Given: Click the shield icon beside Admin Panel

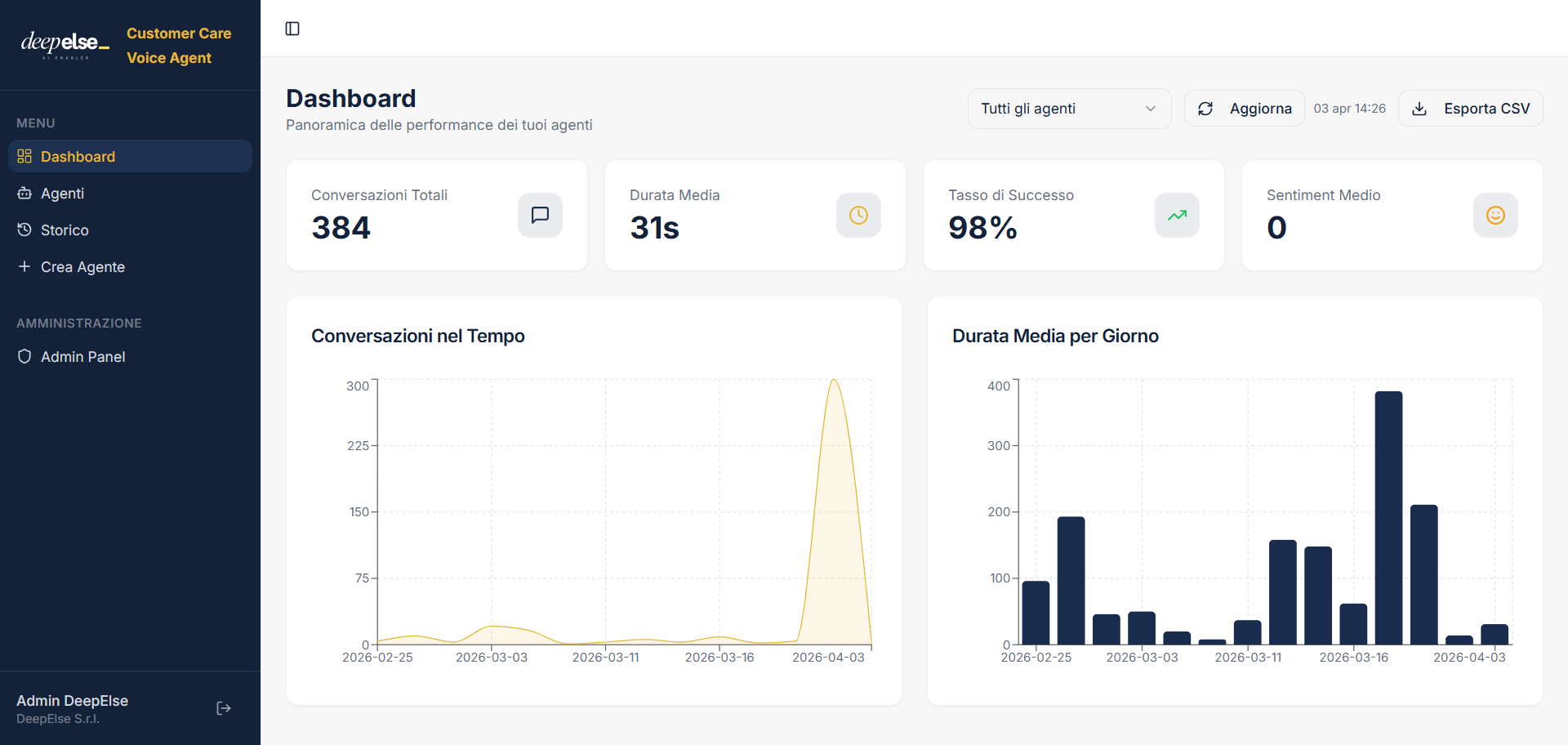Looking at the screenshot, I should click(x=24, y=356).
